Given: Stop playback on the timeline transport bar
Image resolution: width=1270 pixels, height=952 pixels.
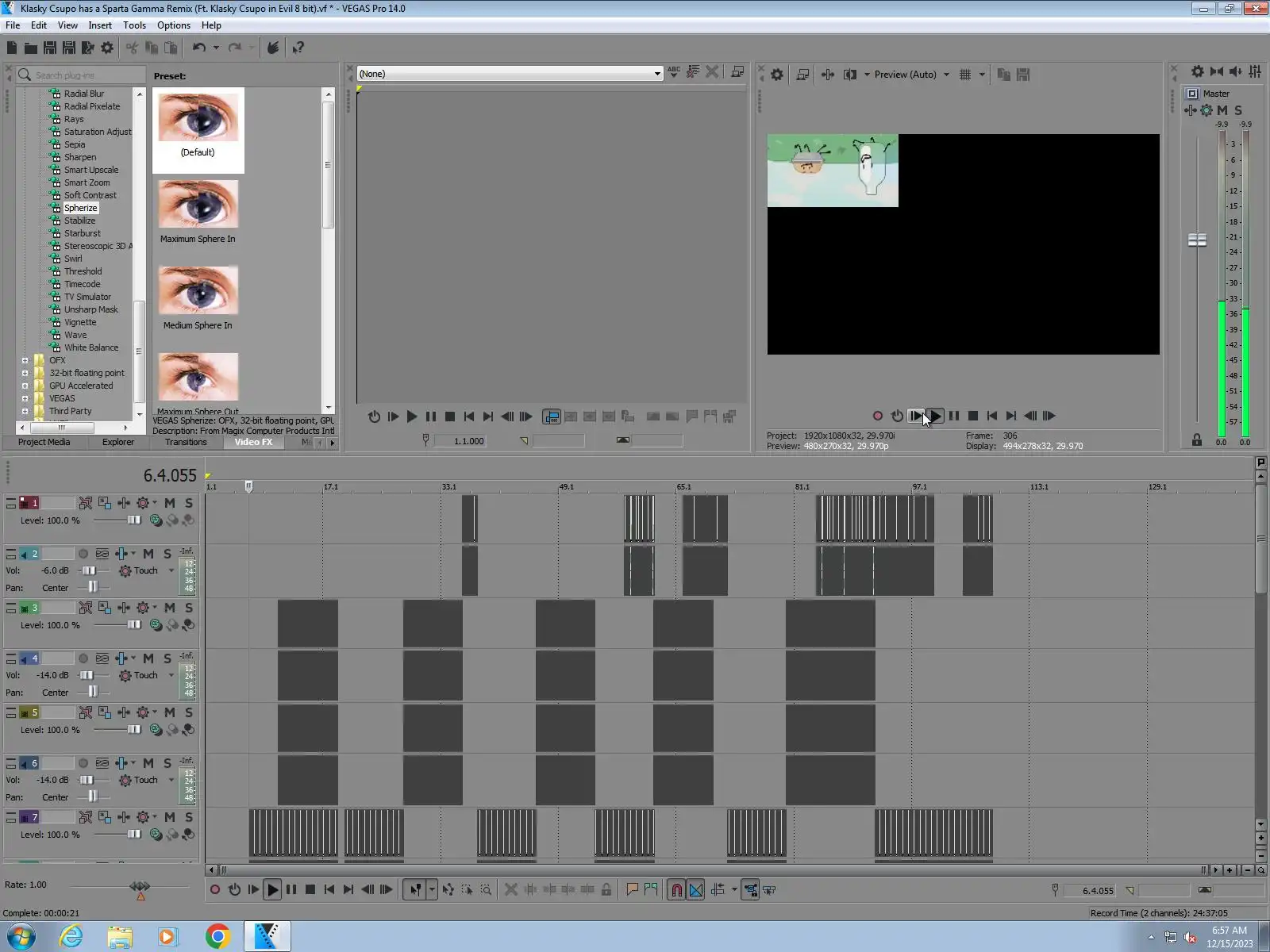Looking at the screenshot, I should 310,890.
